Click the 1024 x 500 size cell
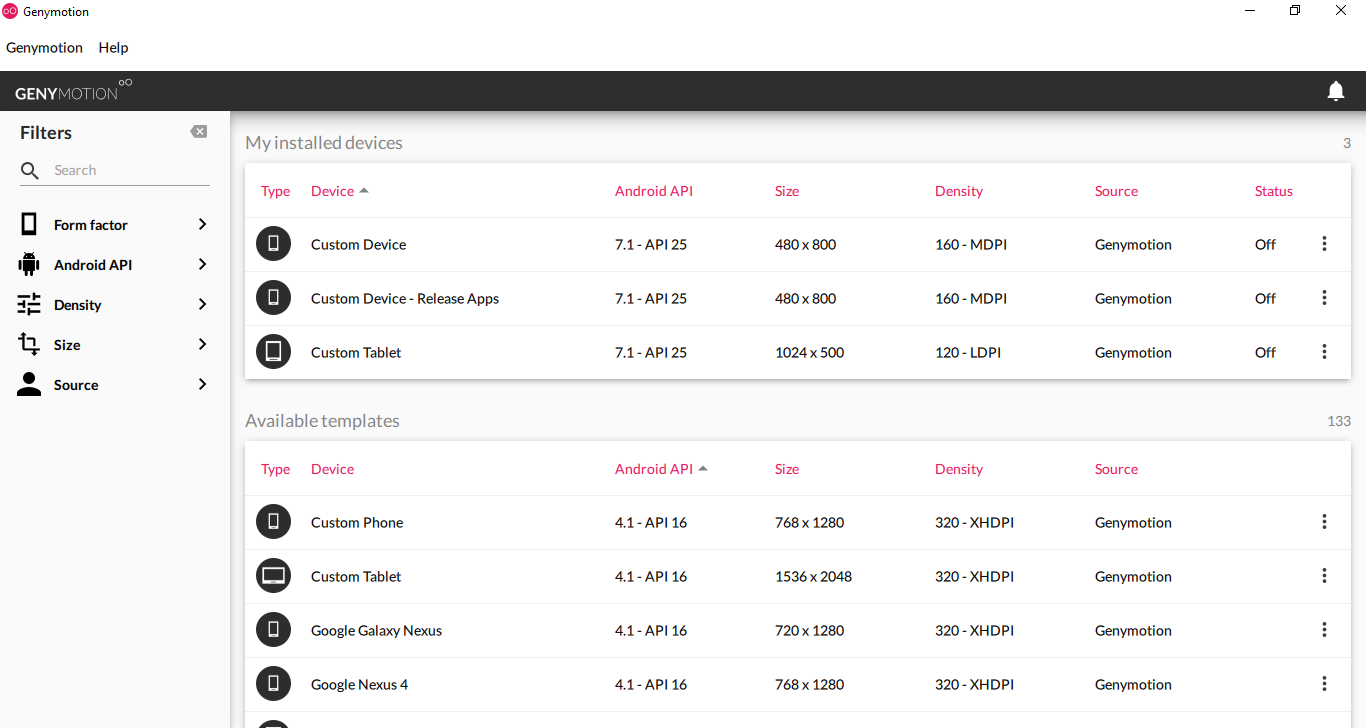The height and width of the screenshot is (728, 1366). 809,352
